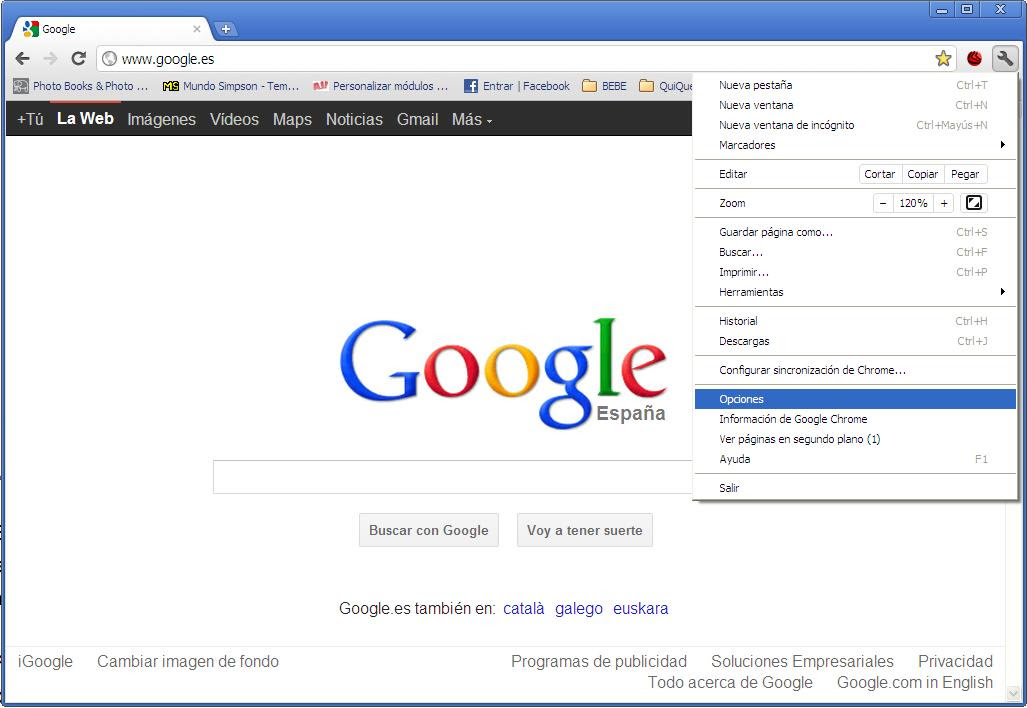Reload the page with refresh icon

pos(79,58)
